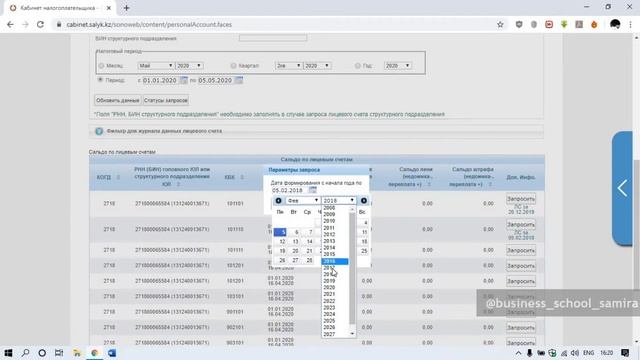Show hidden system tray icons
640x360 pixels.
(x=518, y=353)
